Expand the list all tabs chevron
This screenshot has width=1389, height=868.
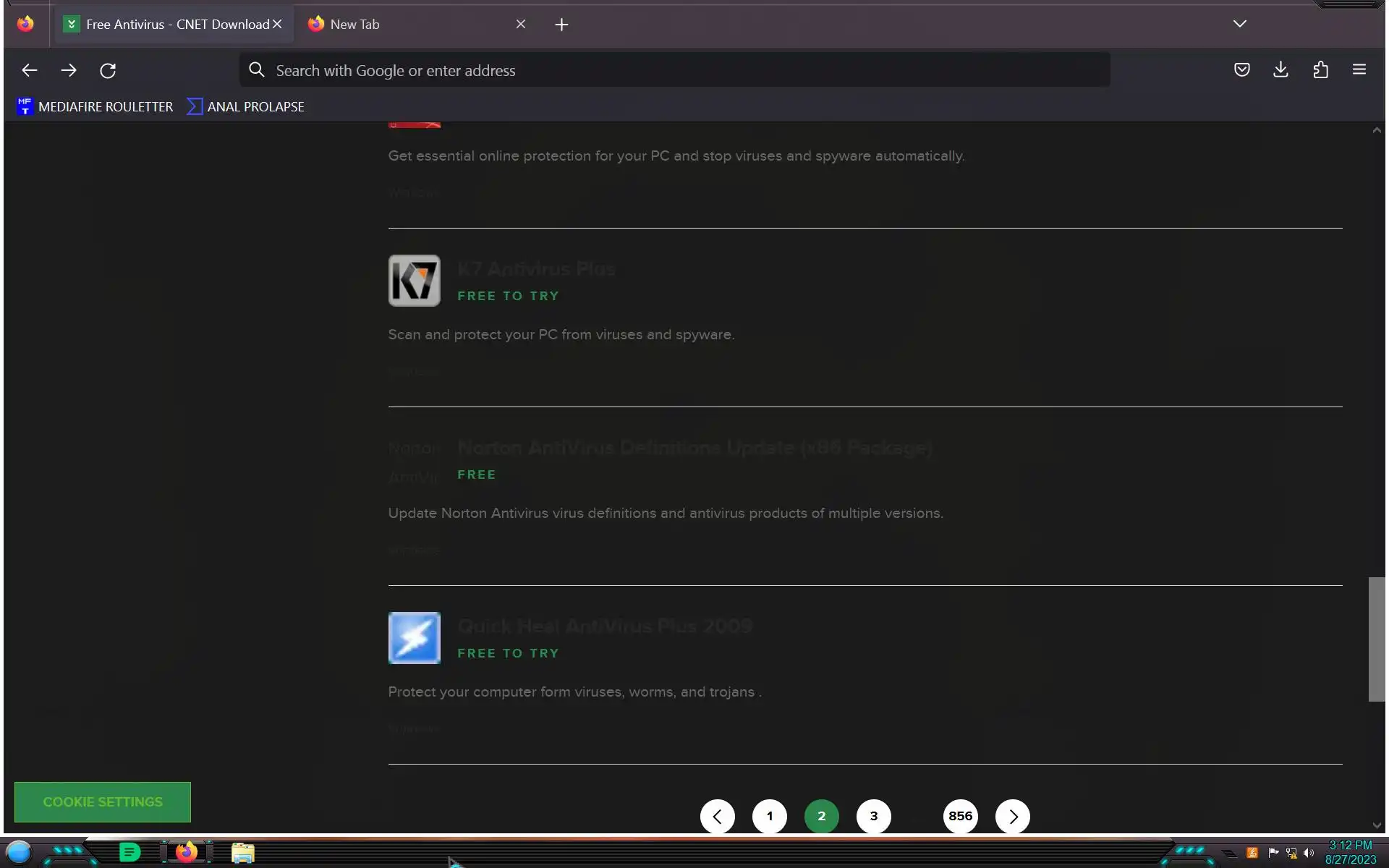coord(1239,24)
